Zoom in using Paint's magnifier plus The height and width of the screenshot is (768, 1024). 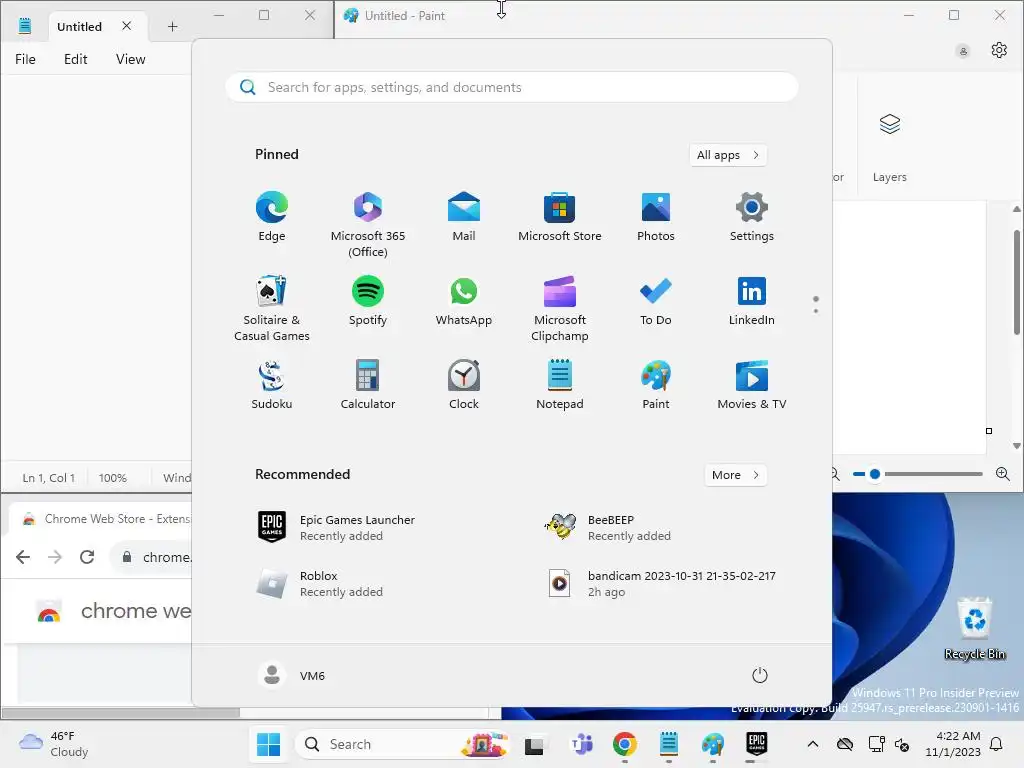point(1003,474)
